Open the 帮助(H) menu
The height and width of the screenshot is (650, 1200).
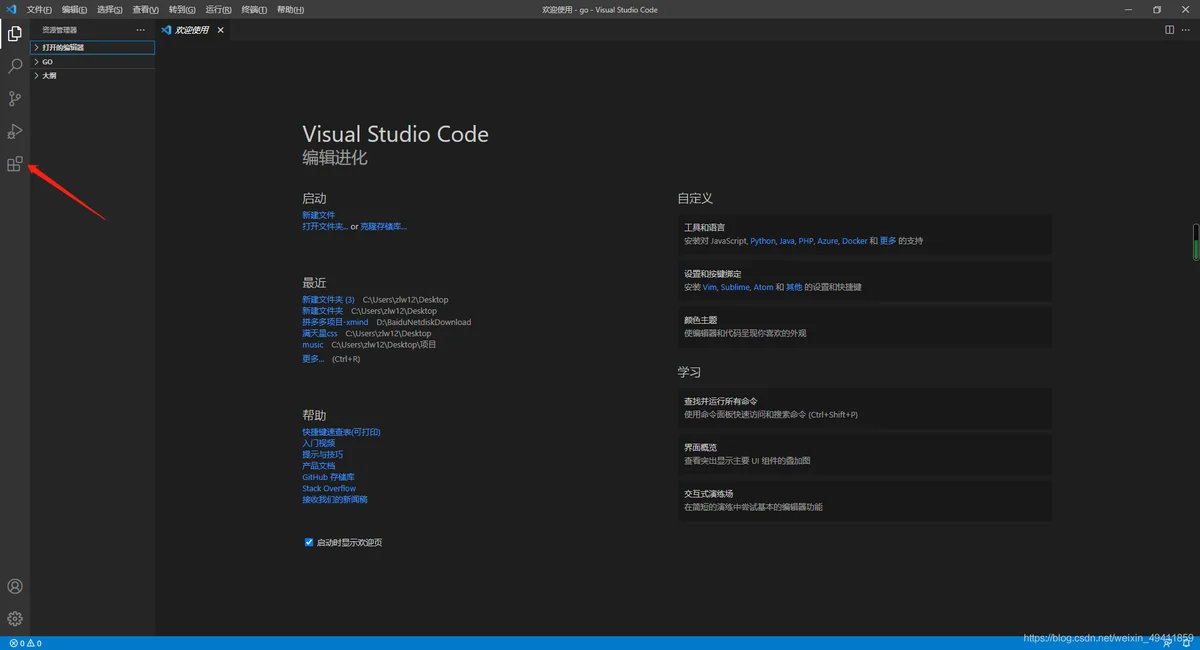[290, 9]
